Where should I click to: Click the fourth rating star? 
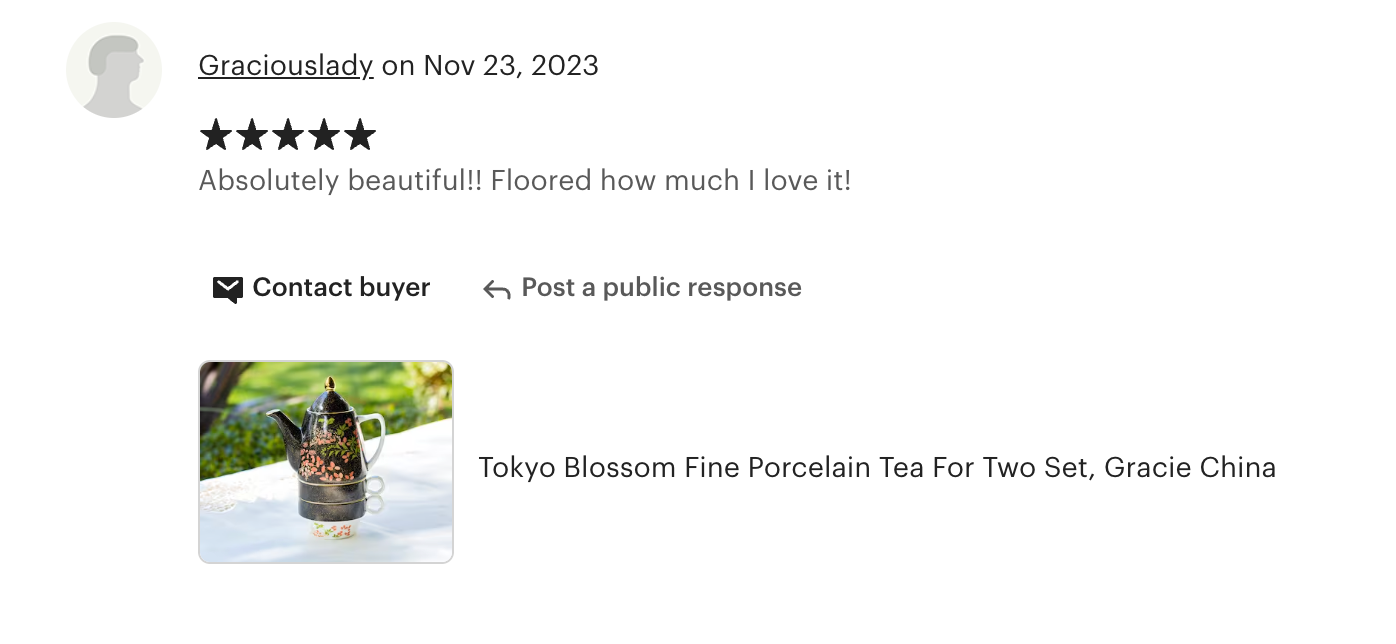[x=323, y=135]
